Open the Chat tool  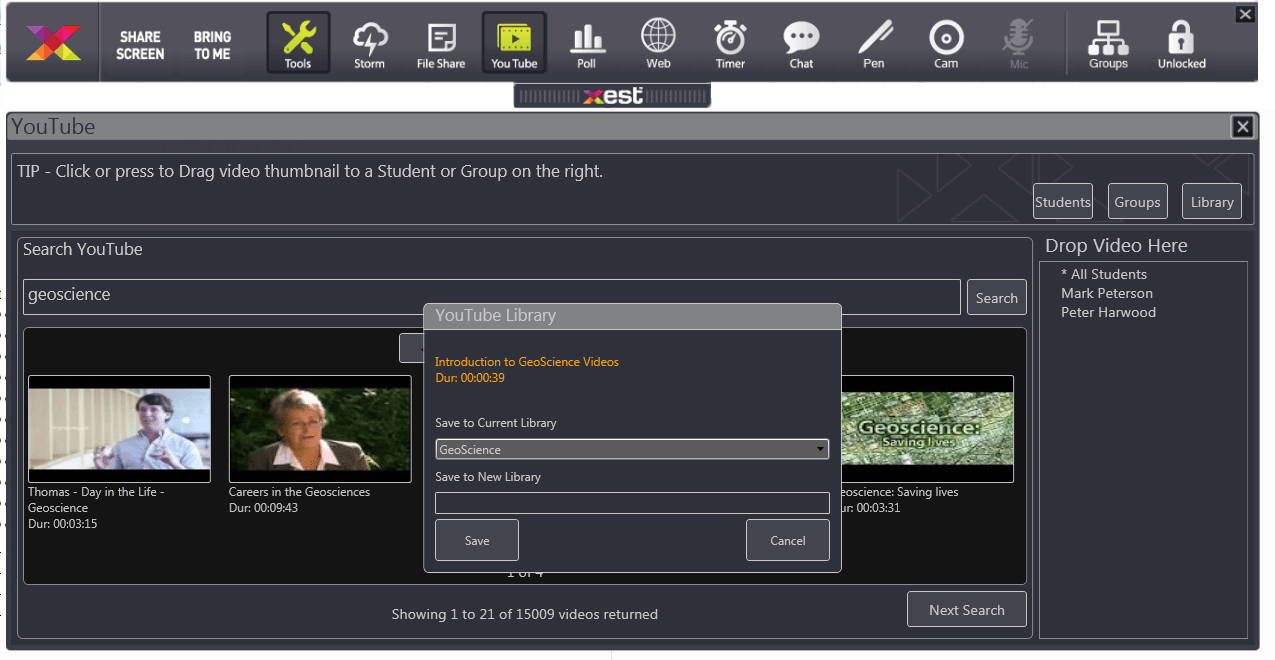point(802,45)
